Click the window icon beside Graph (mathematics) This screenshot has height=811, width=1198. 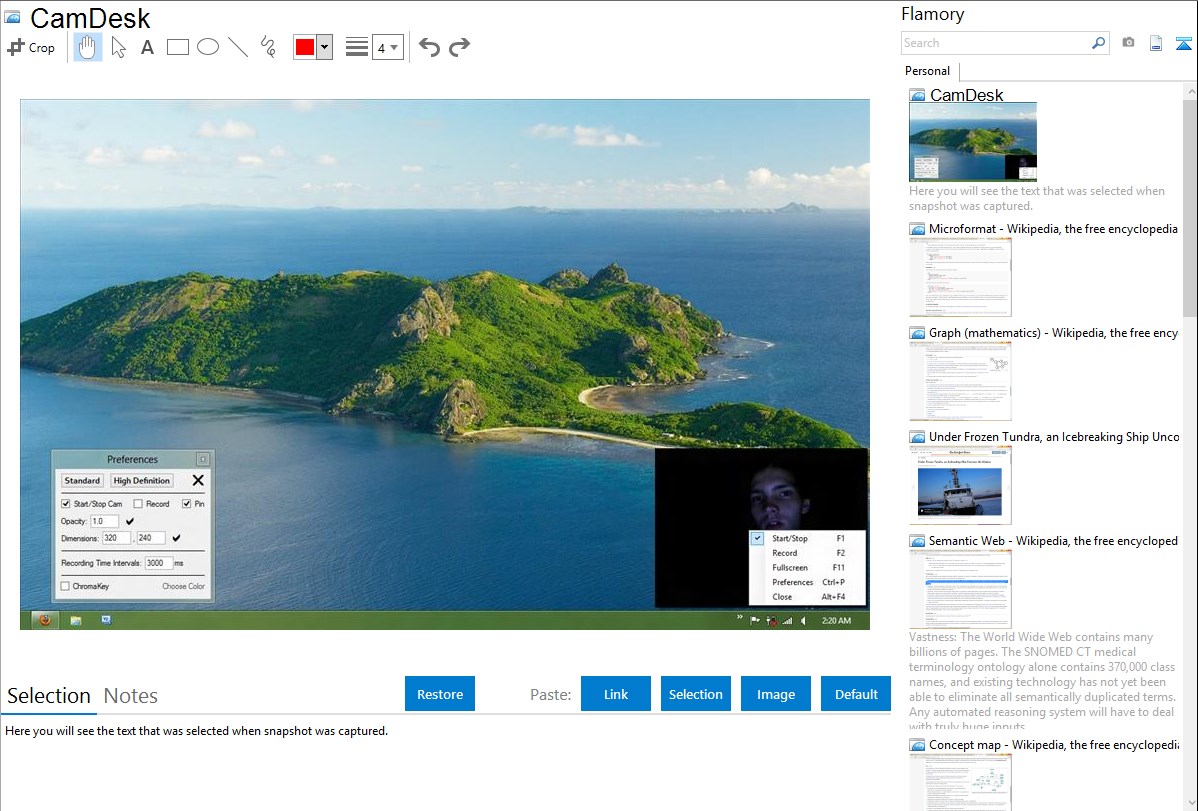point(917,333)
